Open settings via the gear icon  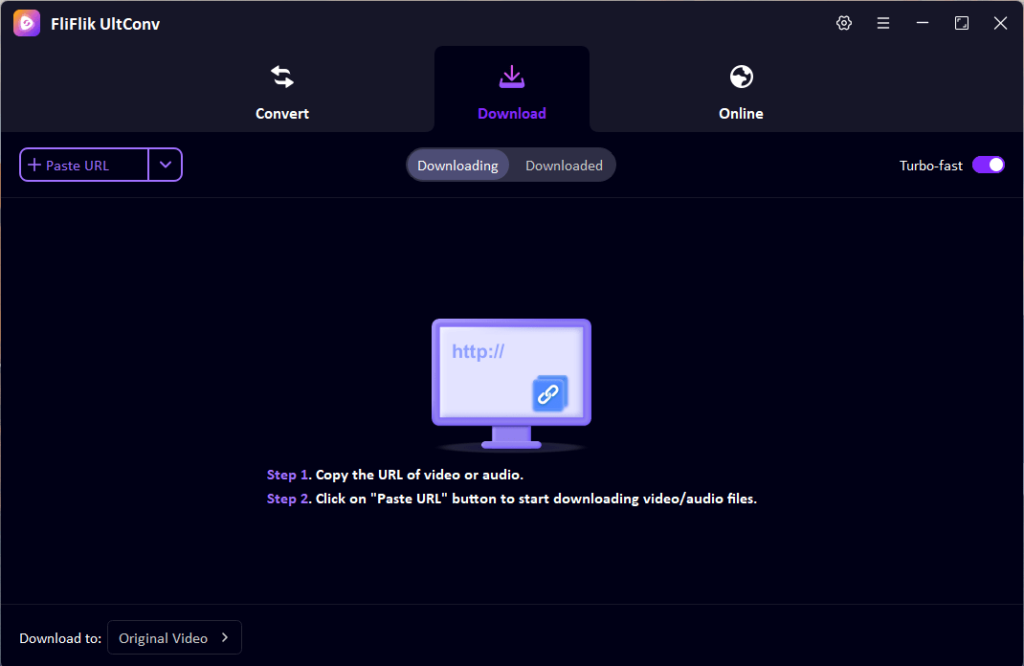point(843,22)
